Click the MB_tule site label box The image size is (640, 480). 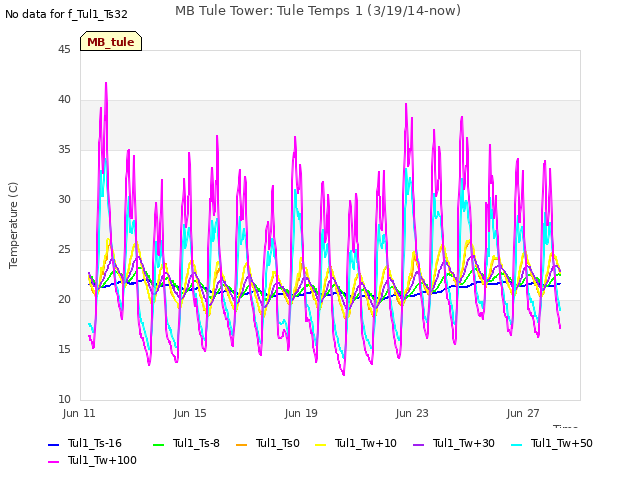111,41
